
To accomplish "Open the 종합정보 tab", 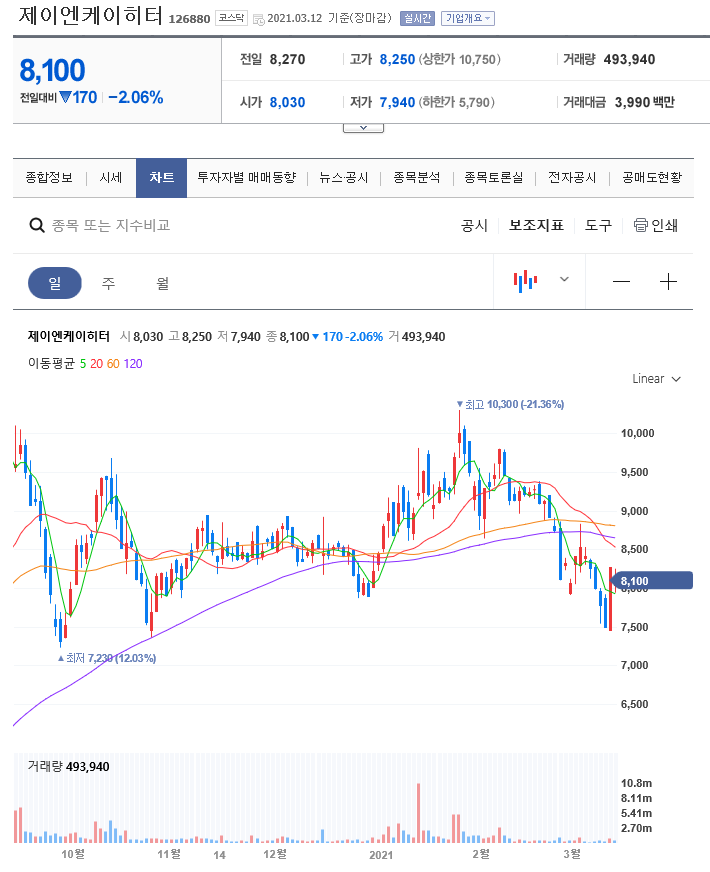I will click(x=49, y=177).
